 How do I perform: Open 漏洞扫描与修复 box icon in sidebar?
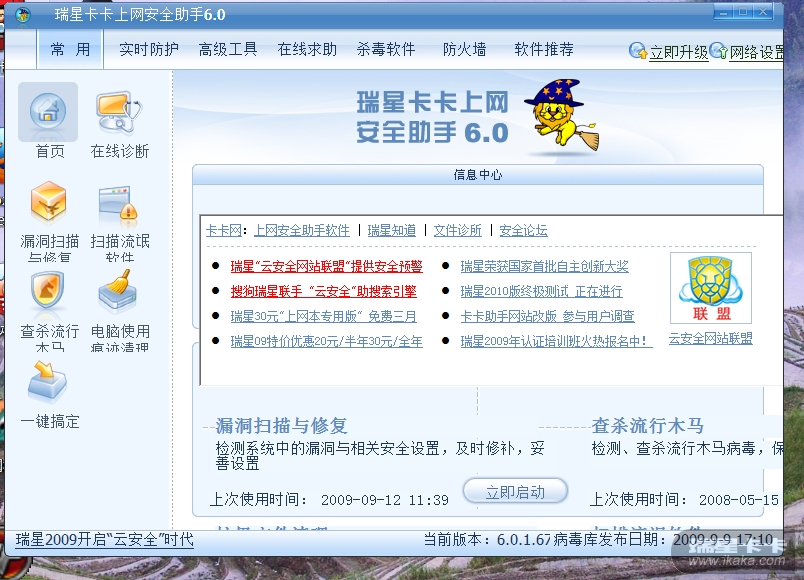click(x=49, y=201)
